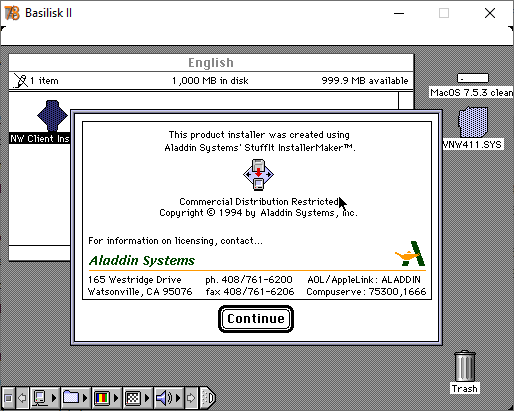
Task: Select the MacOS 7.5.3 clean disk icon
Action: tap(473, 78)
